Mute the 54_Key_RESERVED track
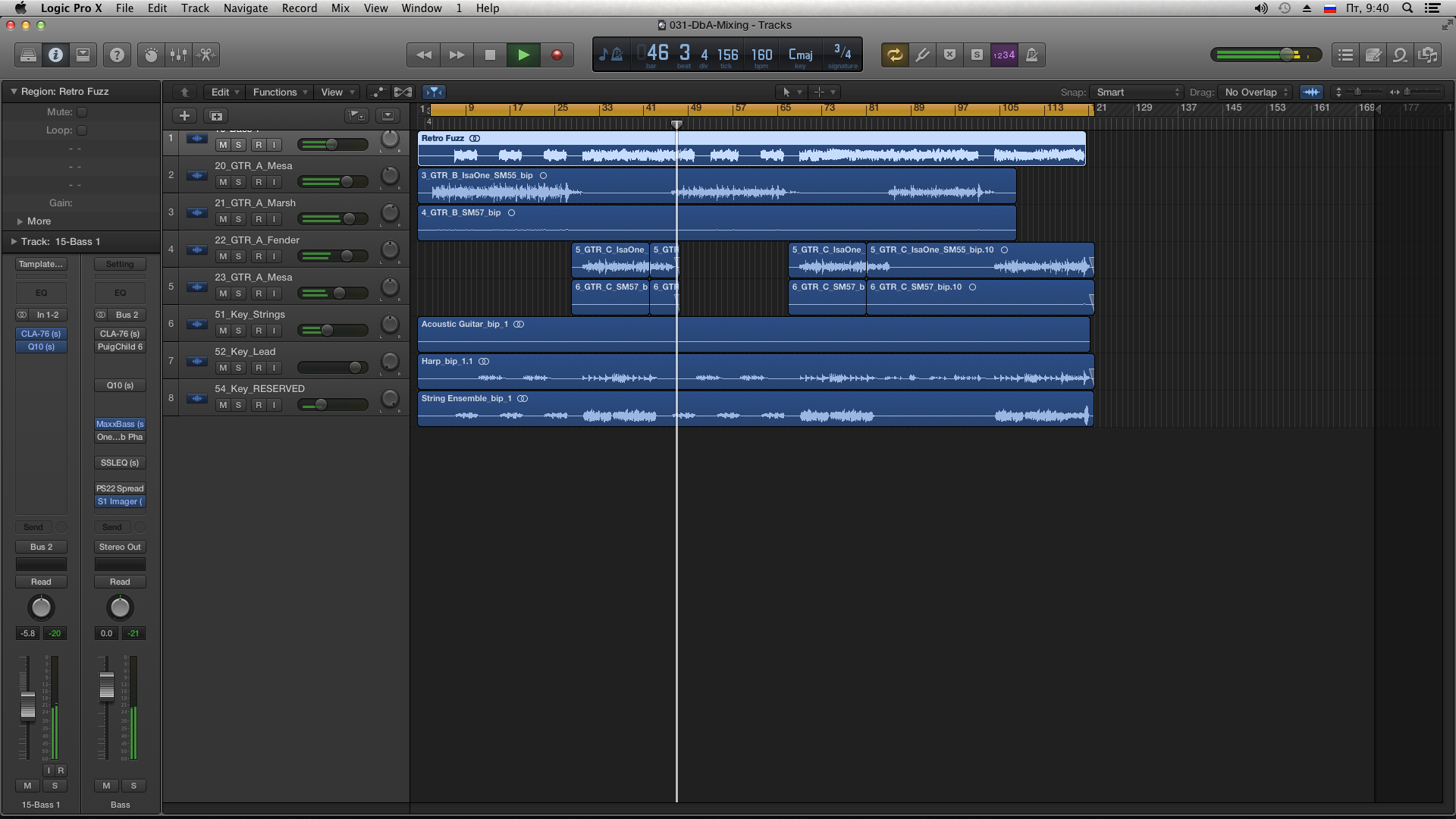Screen dimensions: 1456x819 click(223, 405)
